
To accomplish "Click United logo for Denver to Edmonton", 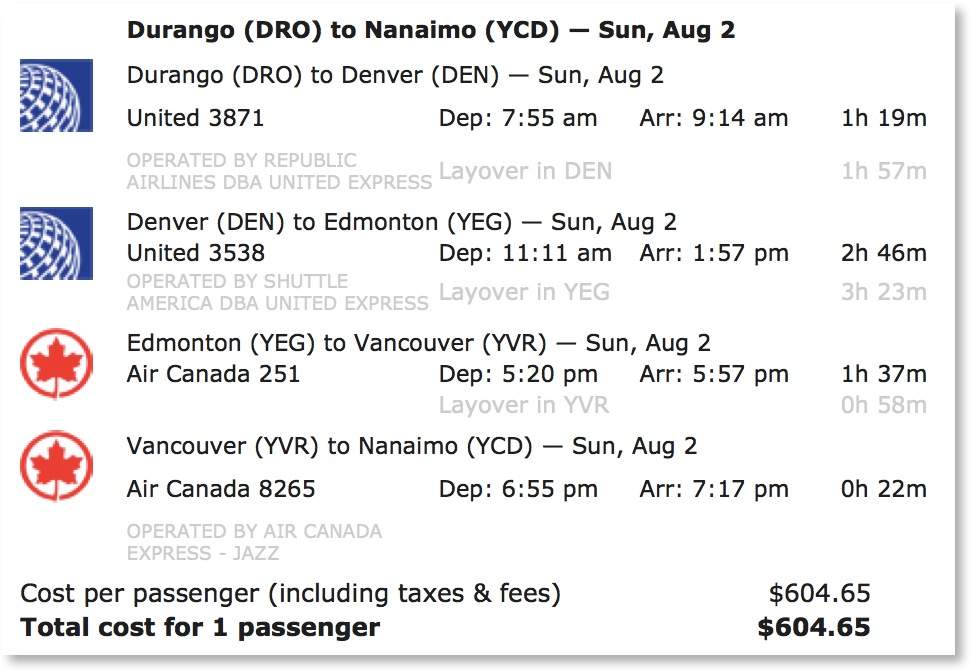I will point(57,243).
